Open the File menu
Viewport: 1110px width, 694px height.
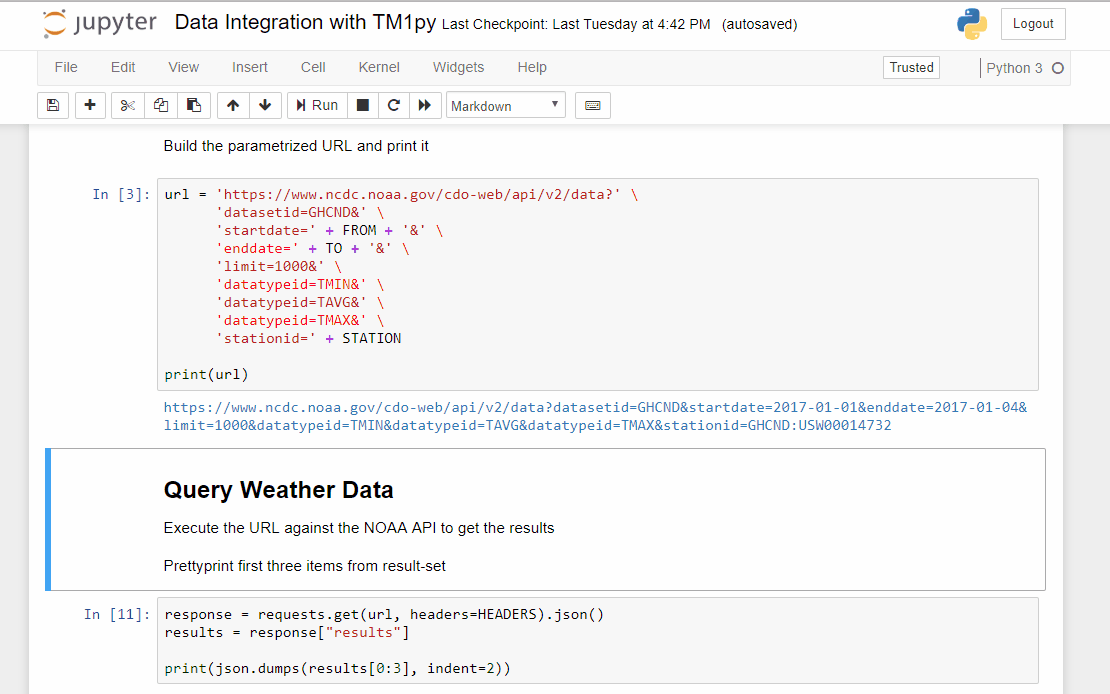[x=66, y=67]
